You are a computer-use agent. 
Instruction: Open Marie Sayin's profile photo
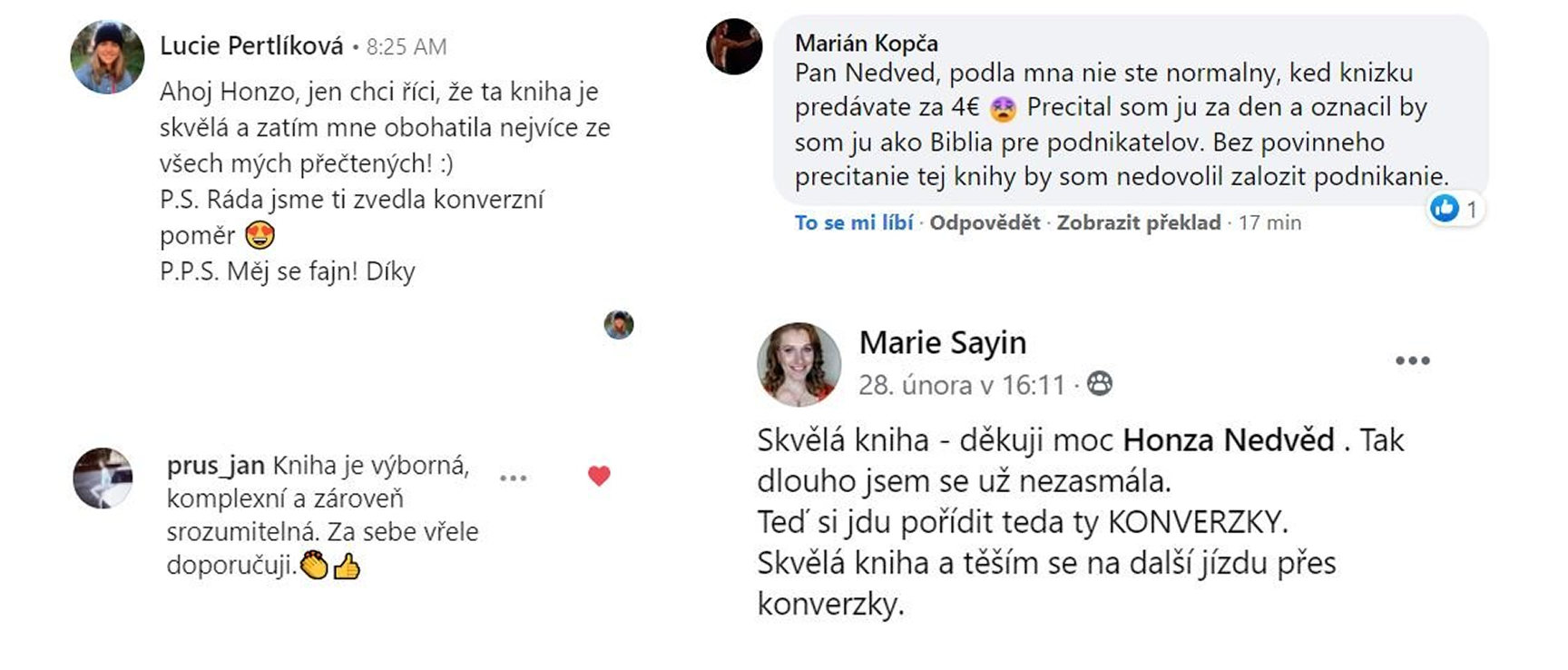(x=799, y=364)
